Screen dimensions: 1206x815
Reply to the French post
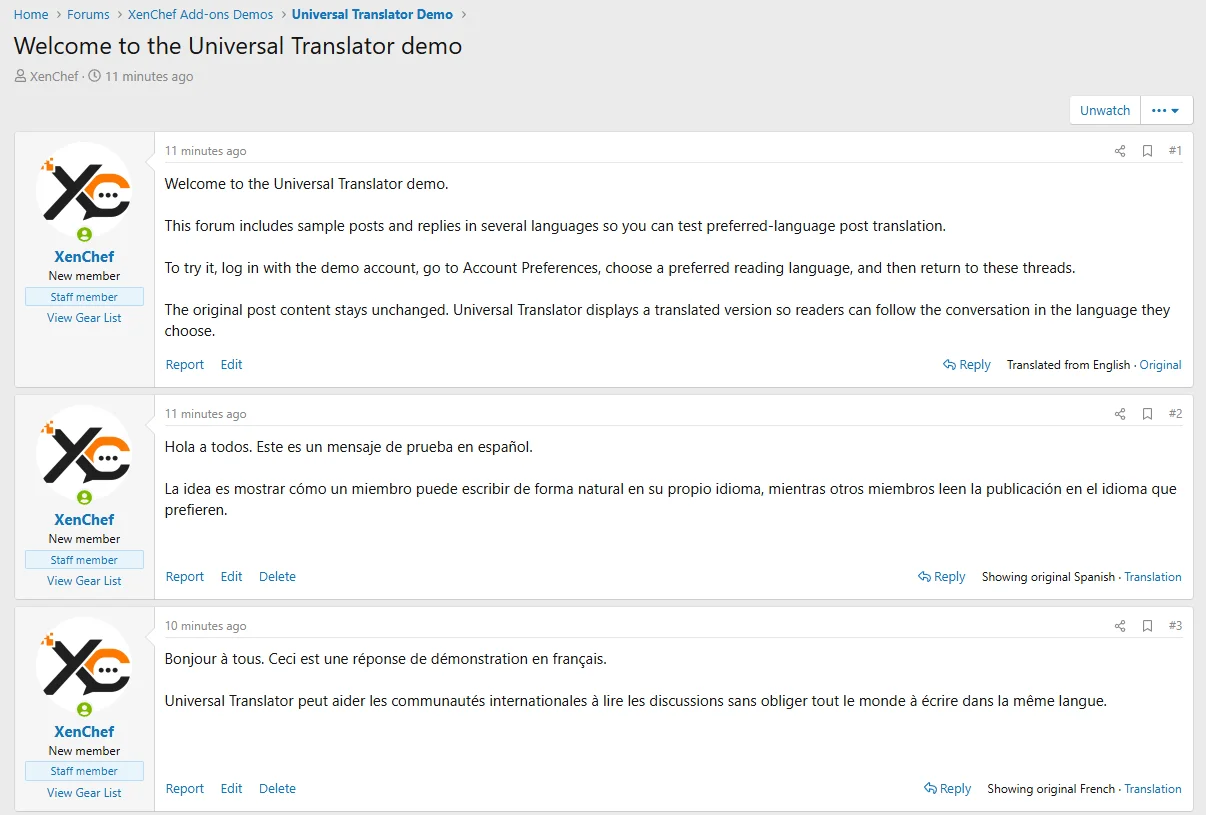pos(948,789)
